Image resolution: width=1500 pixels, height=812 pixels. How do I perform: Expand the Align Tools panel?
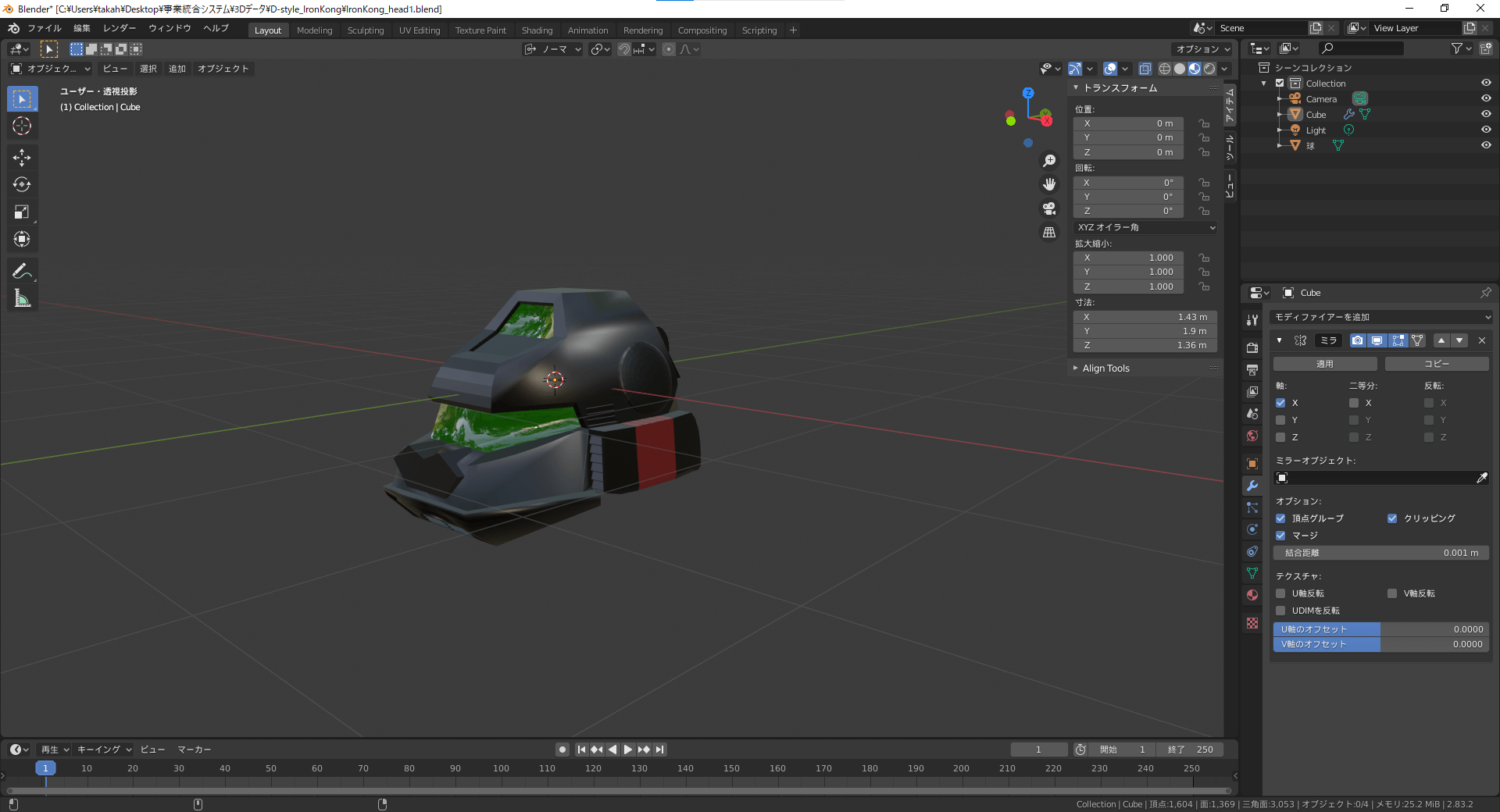point(1104,368)
